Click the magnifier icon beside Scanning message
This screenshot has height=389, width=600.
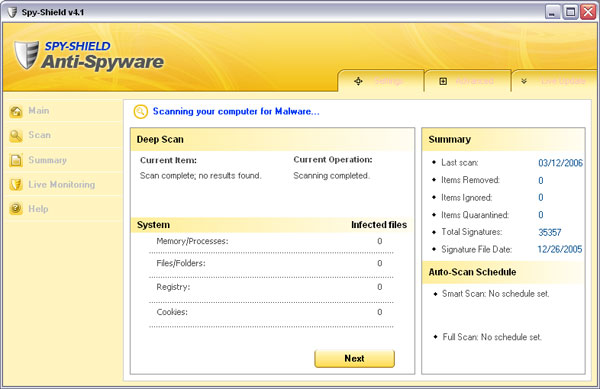(140, 112)
